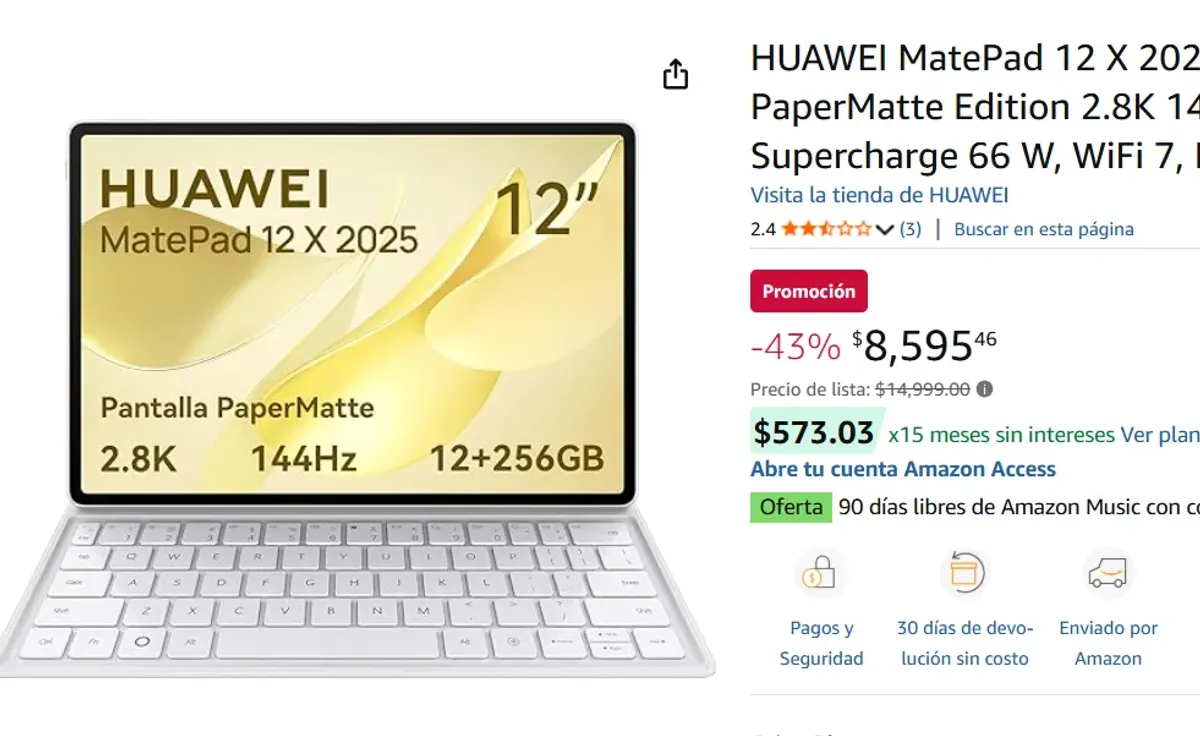Click the info icon next to the list price

[x=986, y=389]
